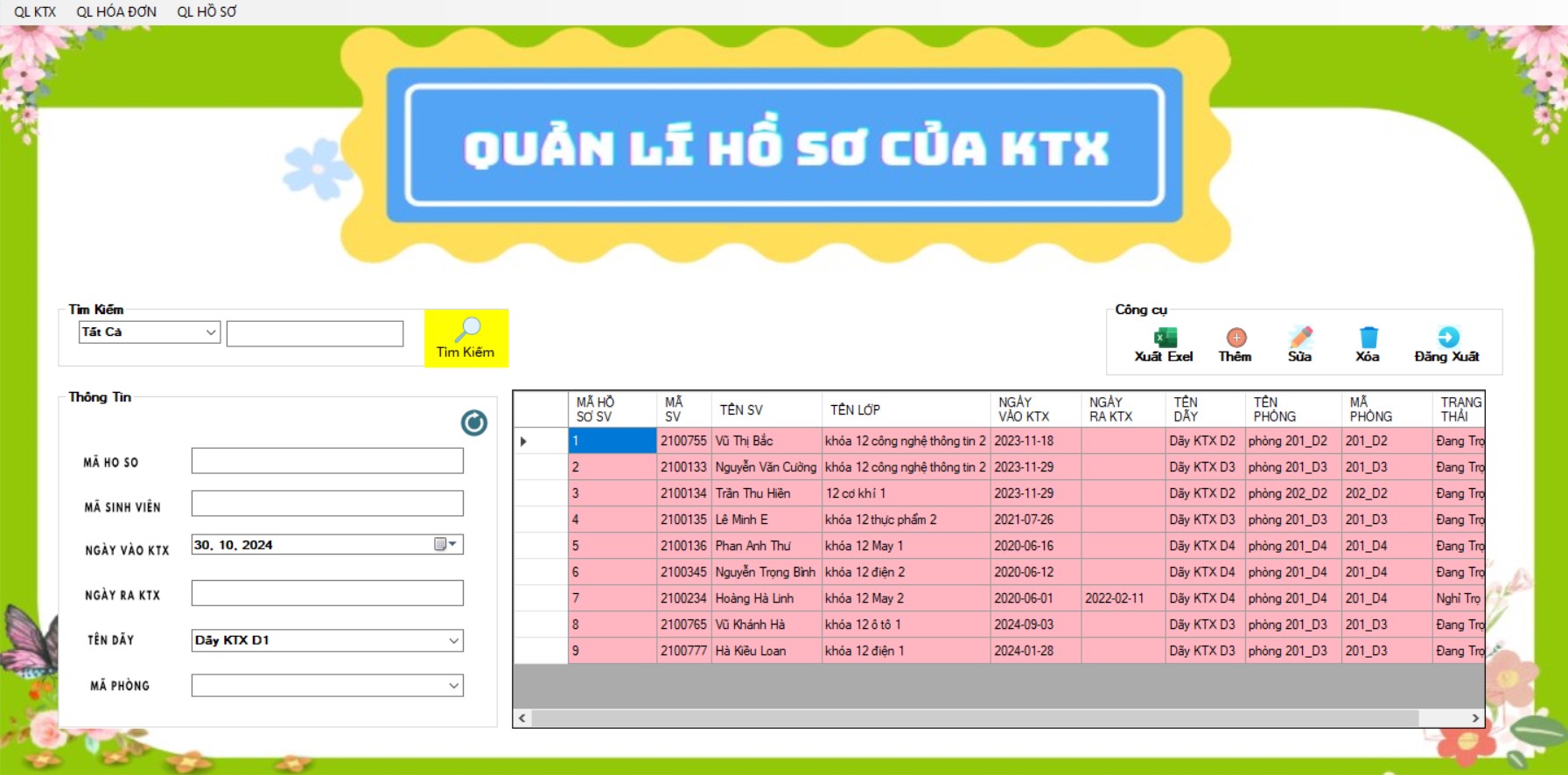Click date cell 2024-01-28
Image resolution: width=1568 pixels, height=775 pixels.
[1035, 651]
